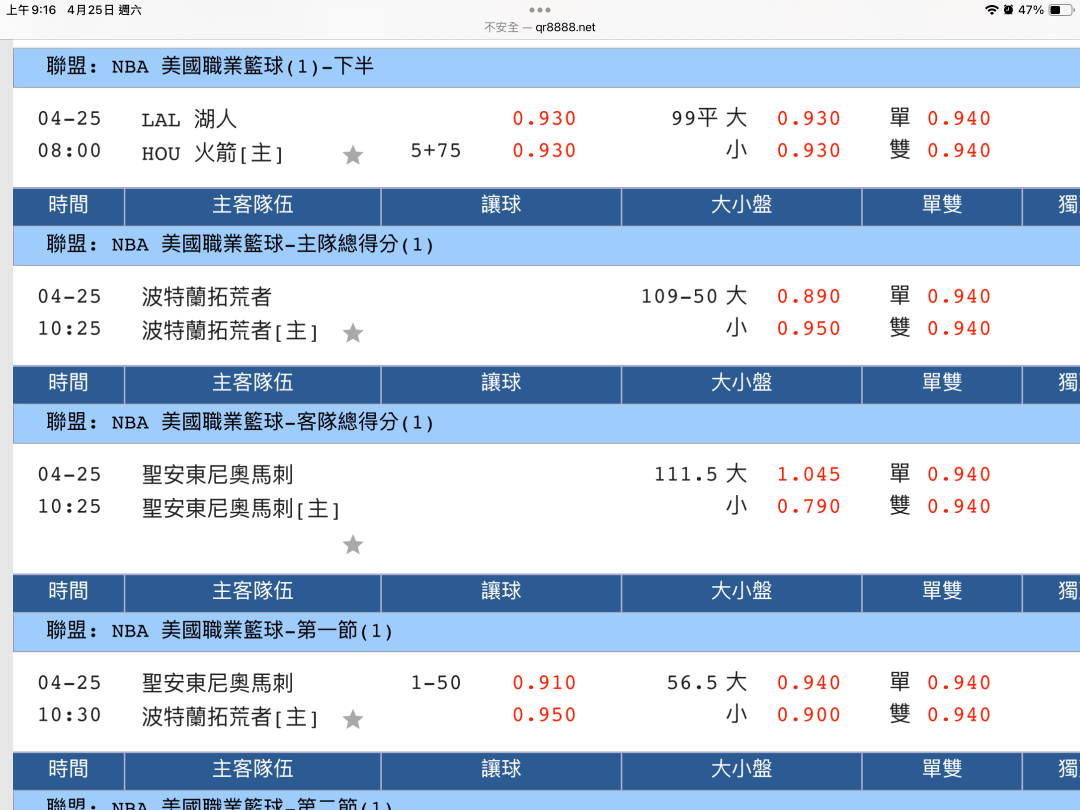Bet 拓荒者 first quarter handicap 0.950
This screenshot has height=810, width=1080.
[x=544, y=715]
